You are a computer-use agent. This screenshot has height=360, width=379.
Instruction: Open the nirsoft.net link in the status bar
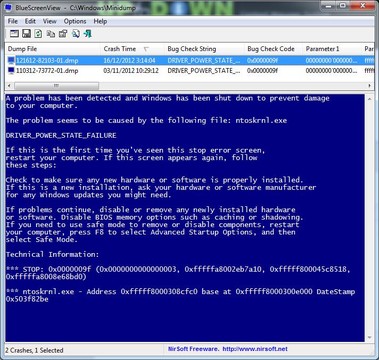click(x=255, y=349)
